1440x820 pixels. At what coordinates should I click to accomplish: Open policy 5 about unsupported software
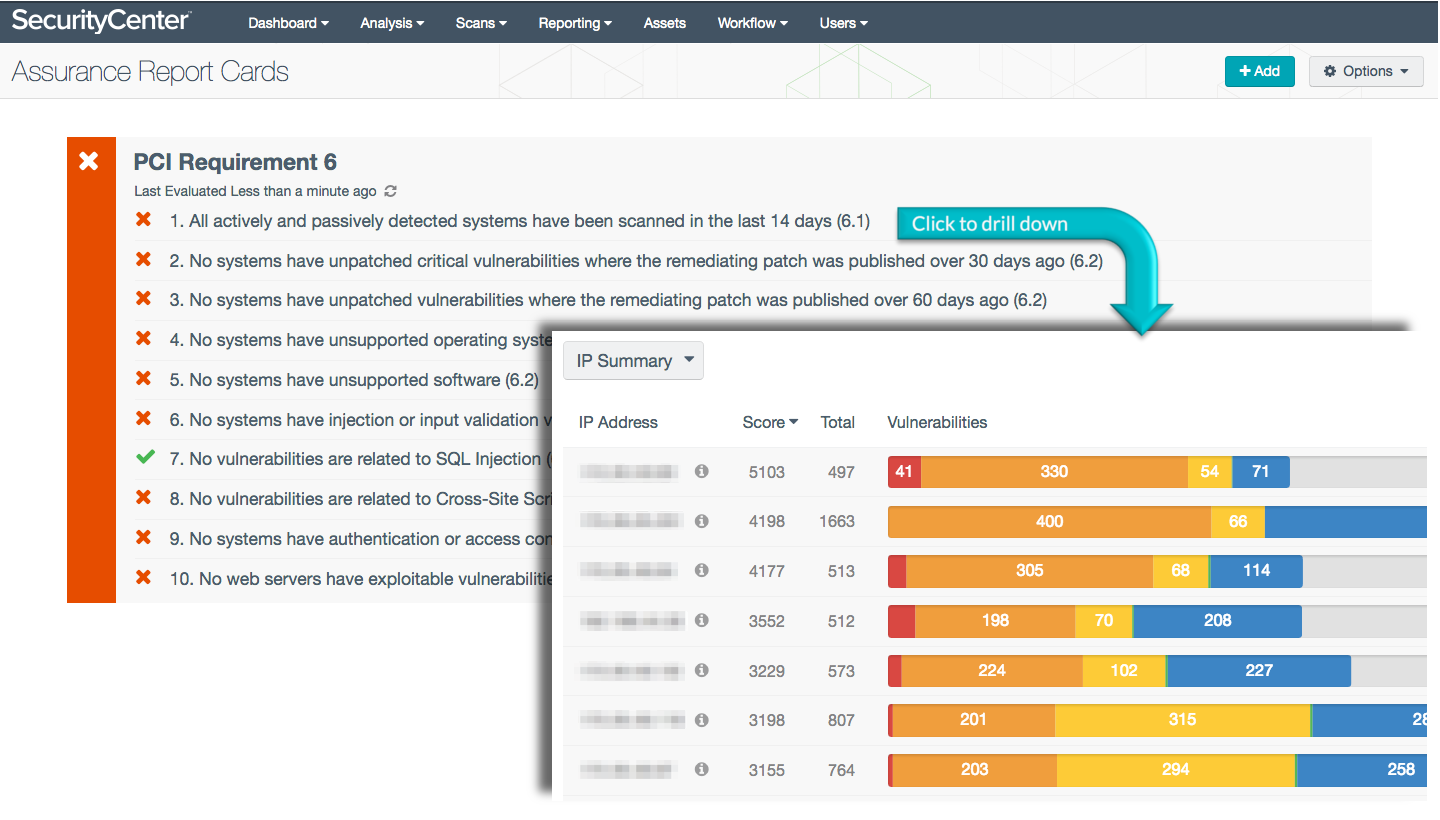[354, 380]
